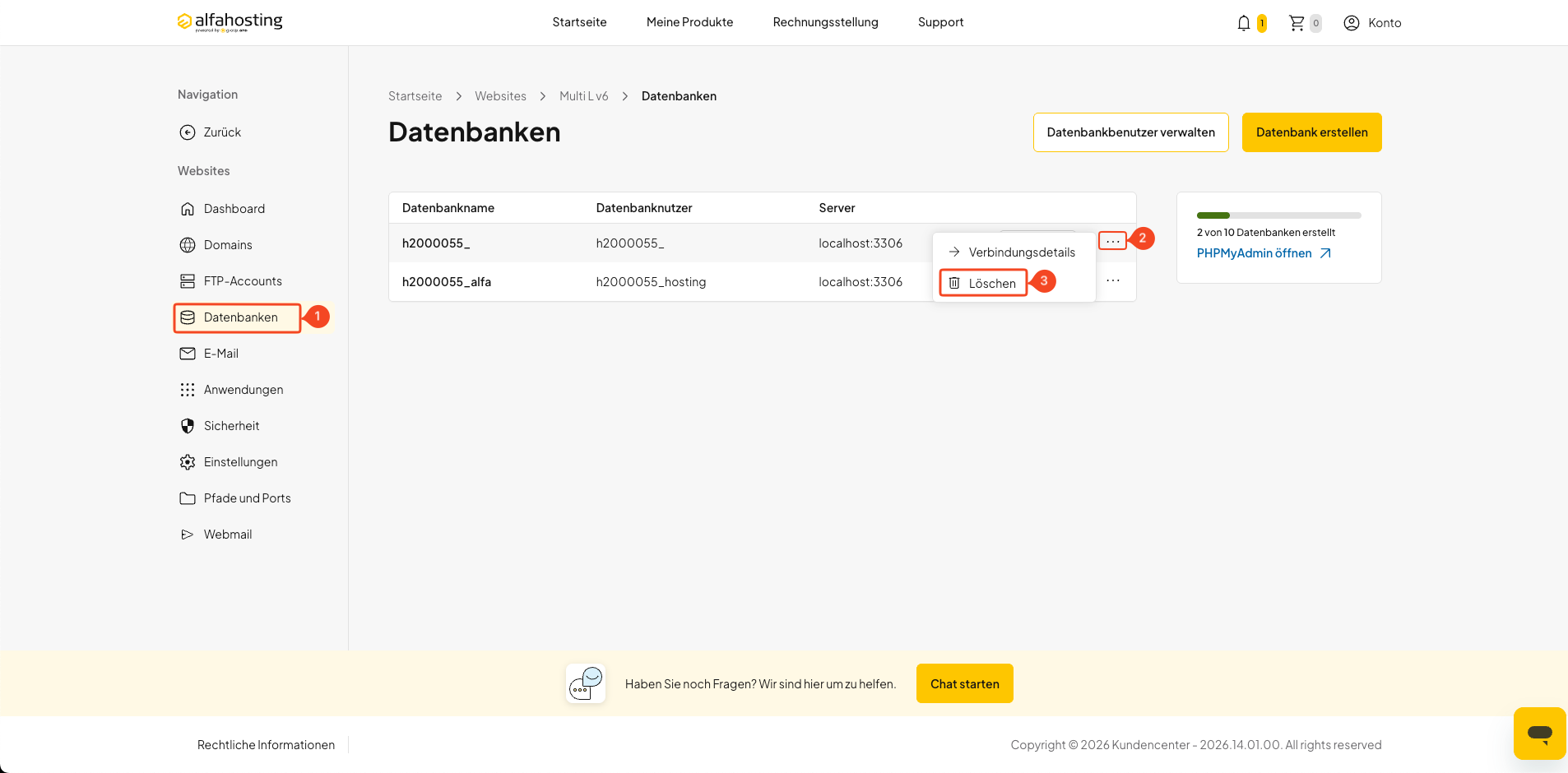Click the Datenbanken database icon
1568x773 pixels.
[x=188, y=317]
